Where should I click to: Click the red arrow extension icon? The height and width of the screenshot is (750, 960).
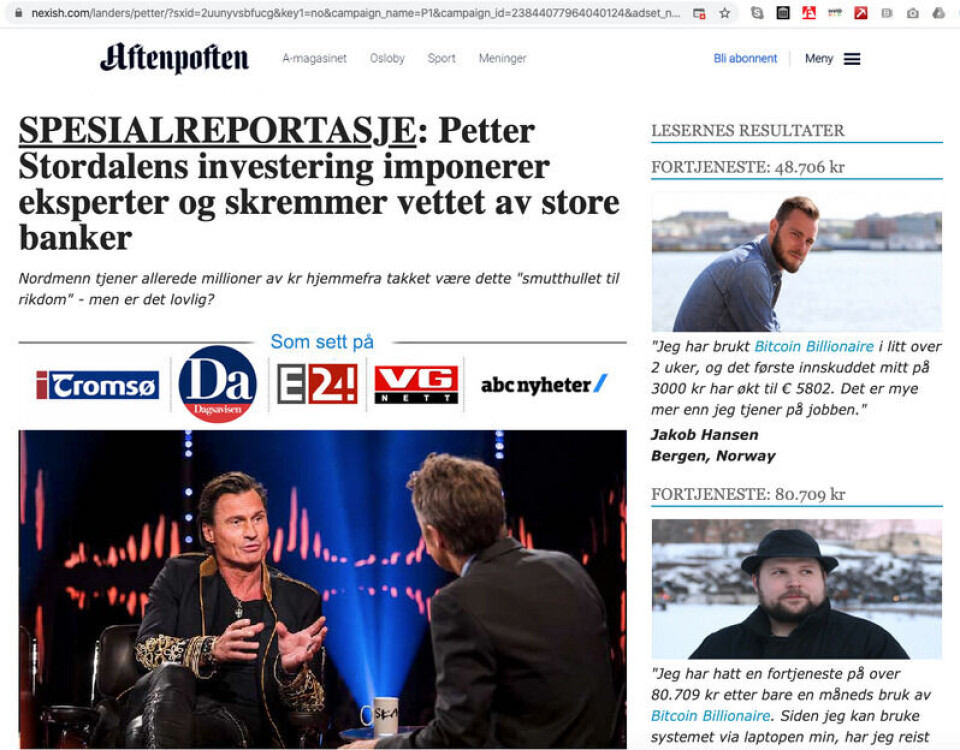(x=861, y=13)
